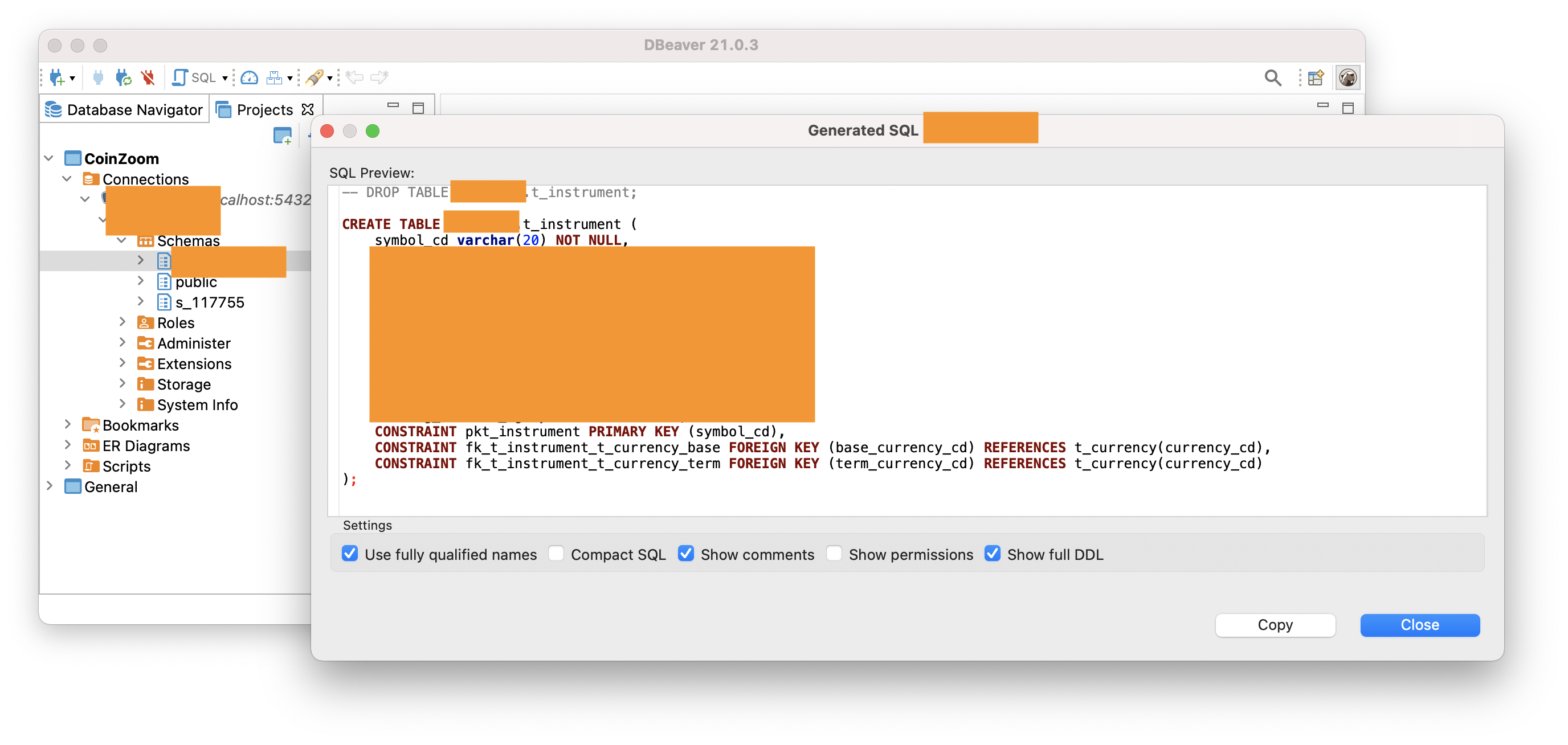The height and width of the screenshot is (745, 1568).
Task: Select the ER Diagrams folder
Action: (x=136, y=445)
